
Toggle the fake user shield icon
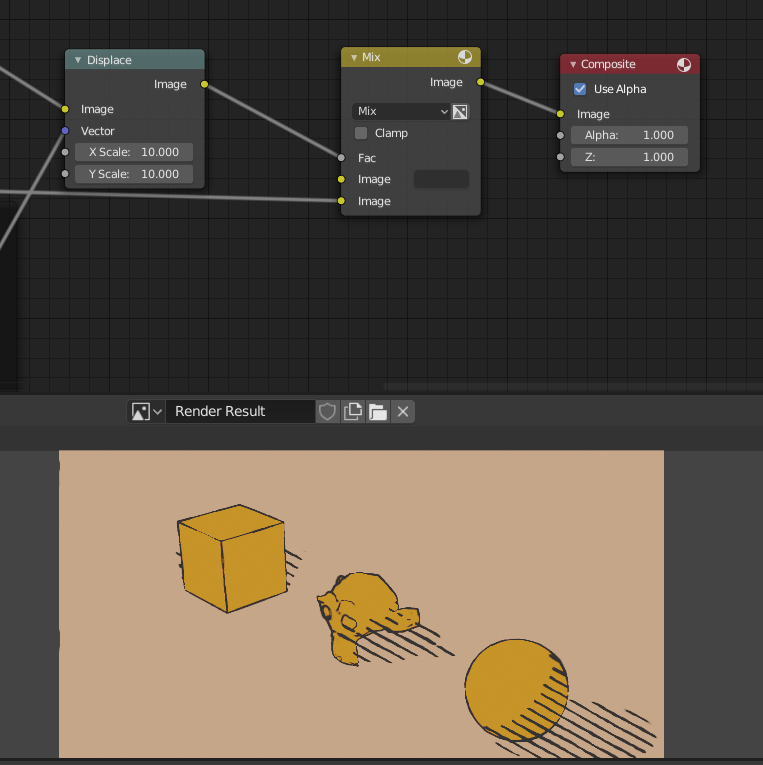coord(327,412)
